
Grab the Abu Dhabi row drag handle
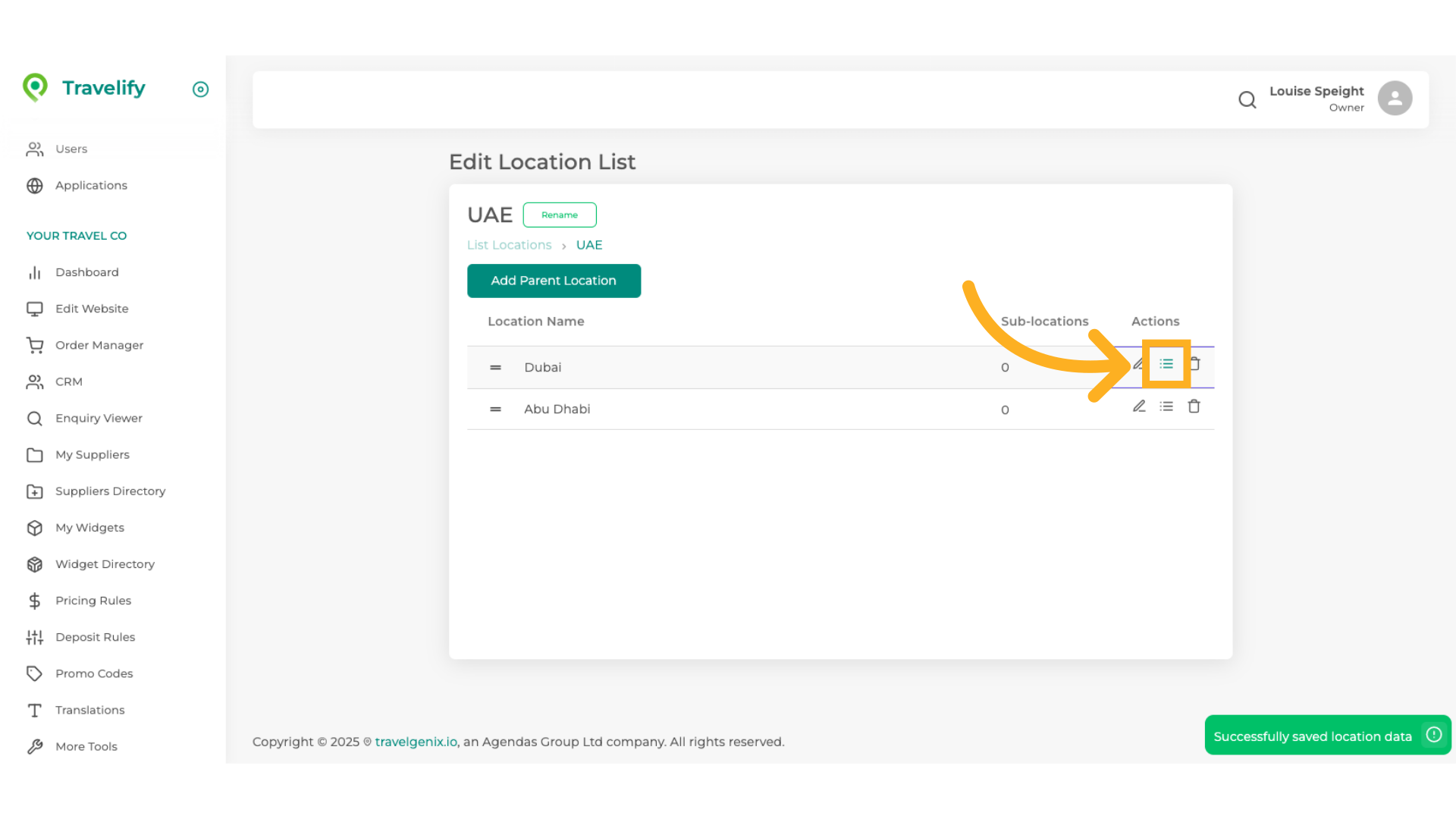pos(495,409)
